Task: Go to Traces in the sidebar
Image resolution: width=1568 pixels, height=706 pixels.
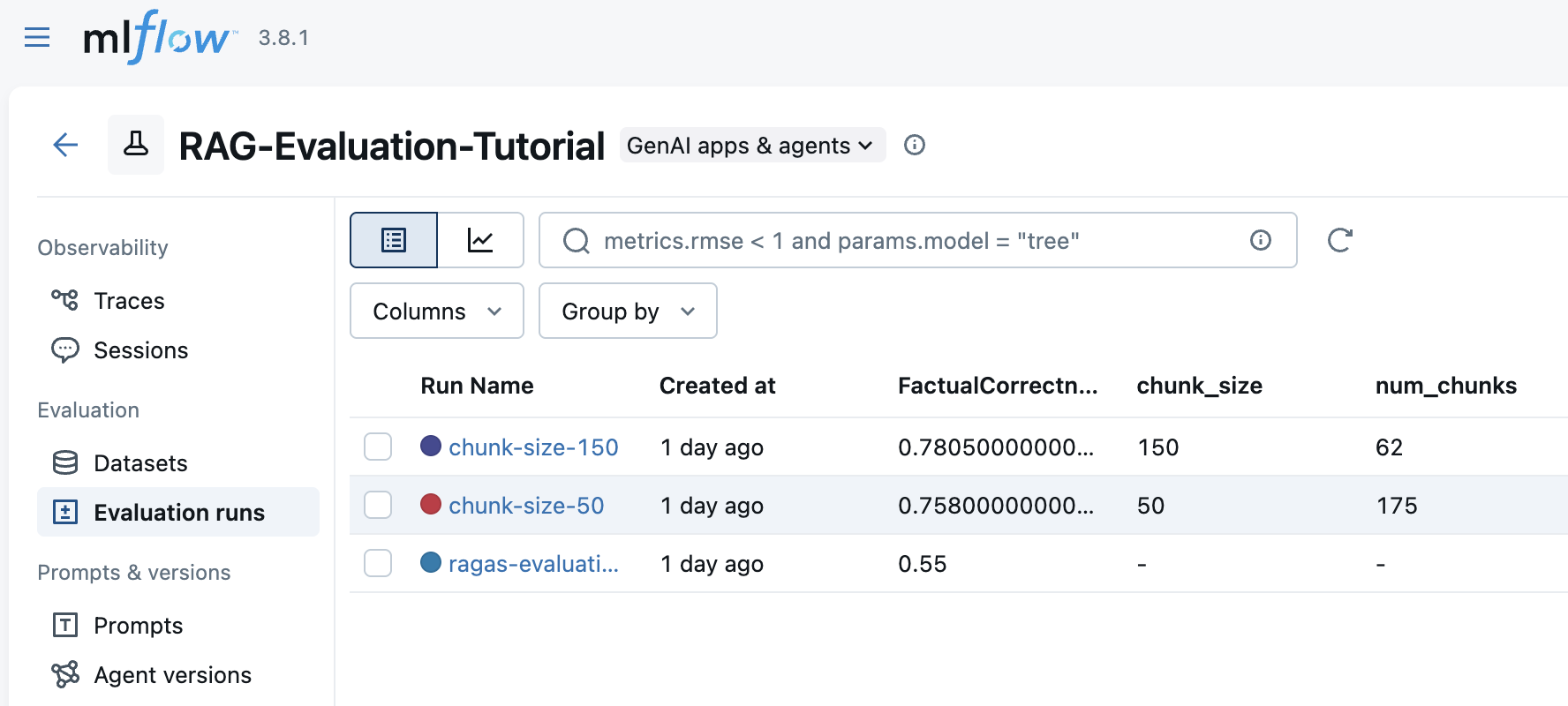Action: coord(129,301)
